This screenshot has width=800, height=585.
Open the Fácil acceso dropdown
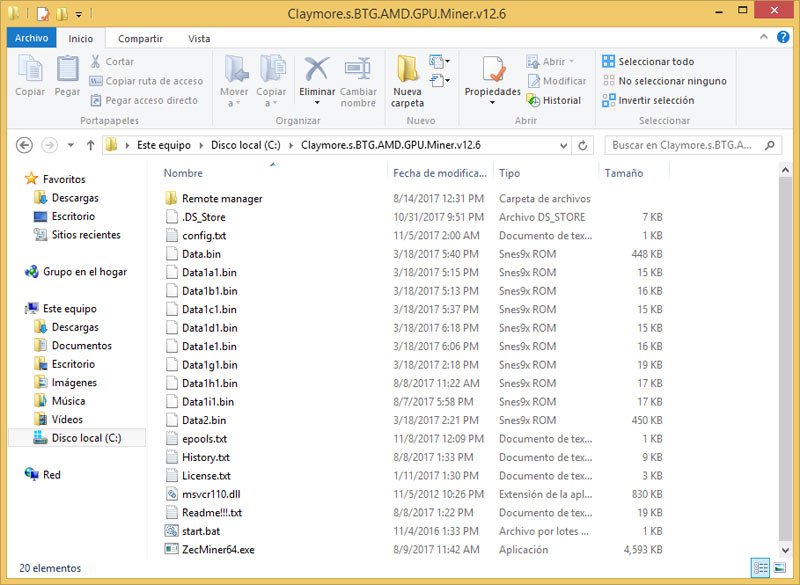pos(439,80)
